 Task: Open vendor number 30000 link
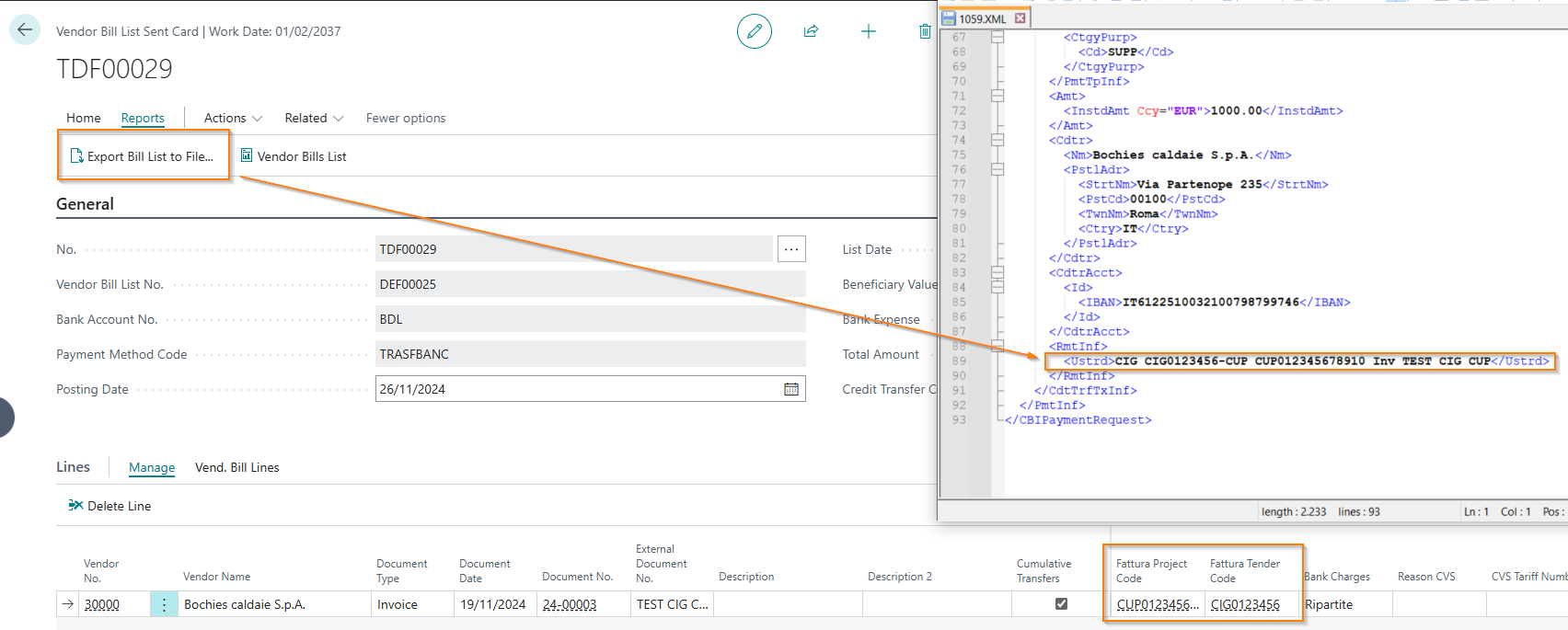pyautogui.click(x=102, y=604)
